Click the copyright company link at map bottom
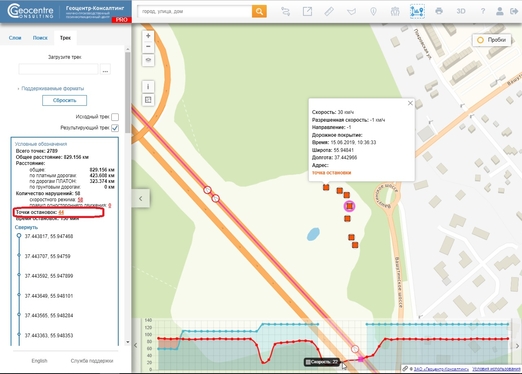 [x=441, y=369]
